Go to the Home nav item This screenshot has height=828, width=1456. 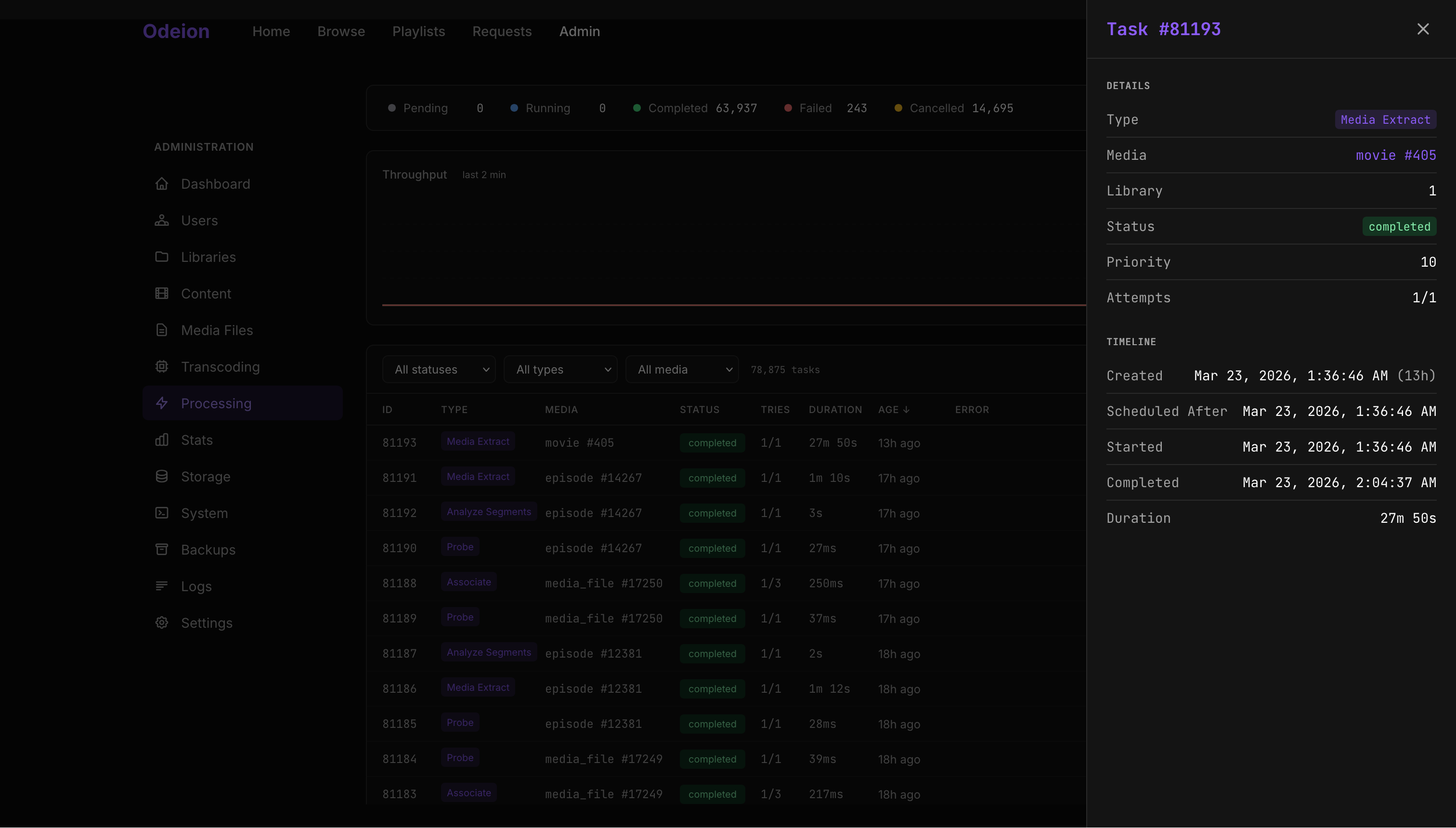(x=271, y=31)
